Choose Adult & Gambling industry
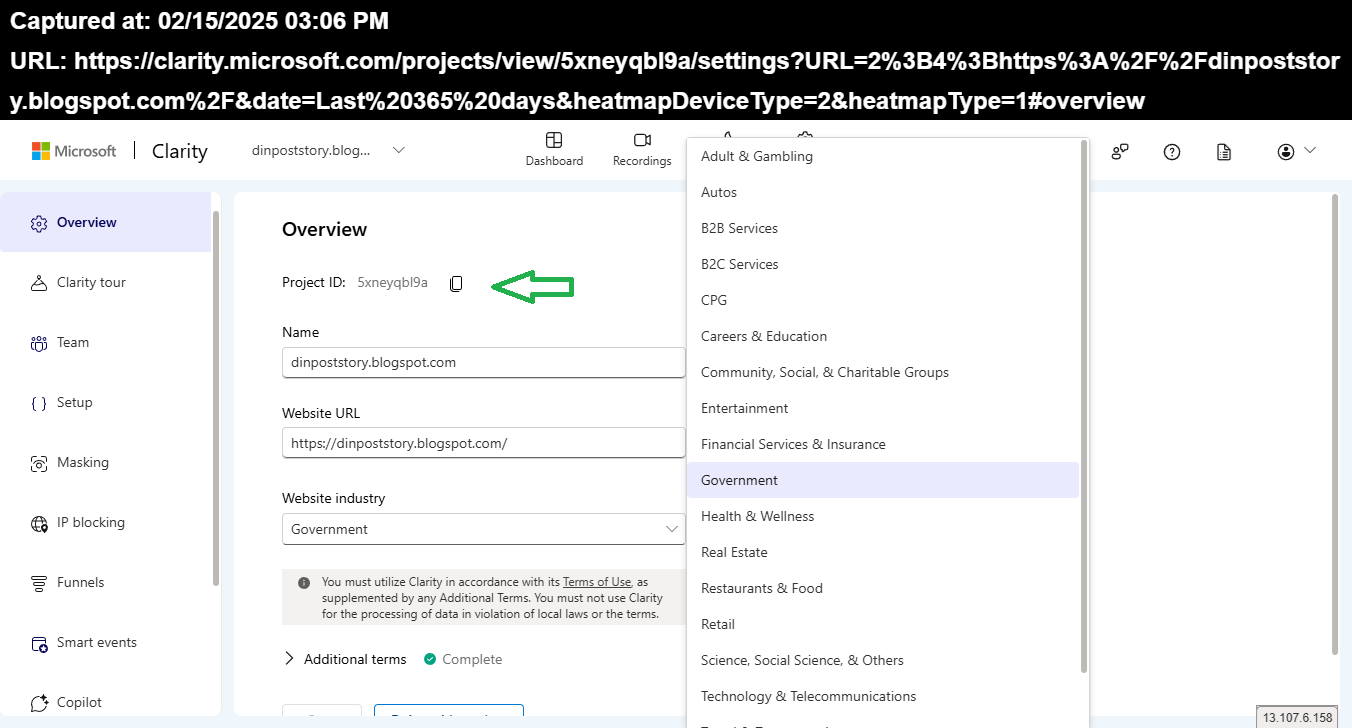Image resolution: width=1352 pixels, height=728 pixels. [883, 156]
